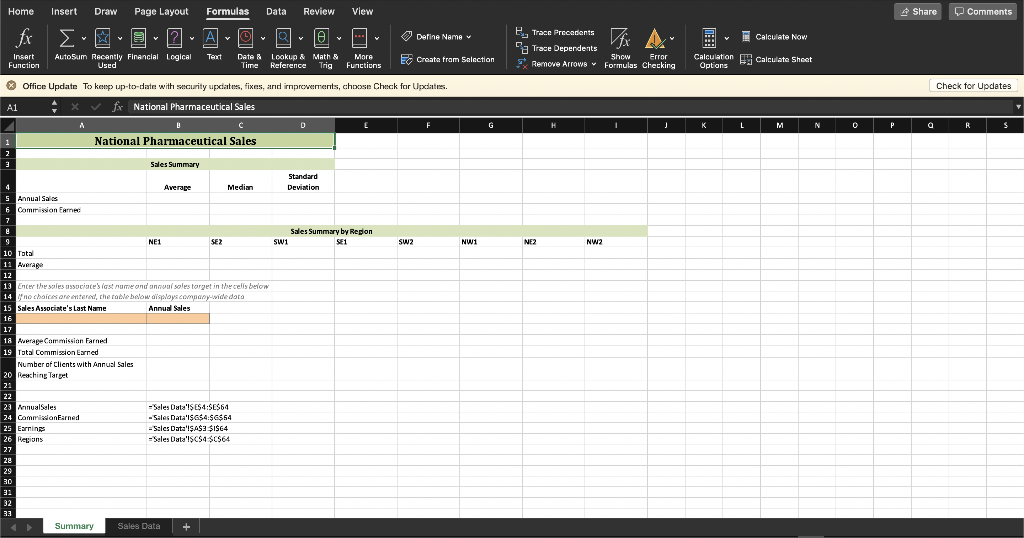Add a new sheet with plus button
Image resolution: width=1024 pixels, height=538 pixels.
coord(185,526)
